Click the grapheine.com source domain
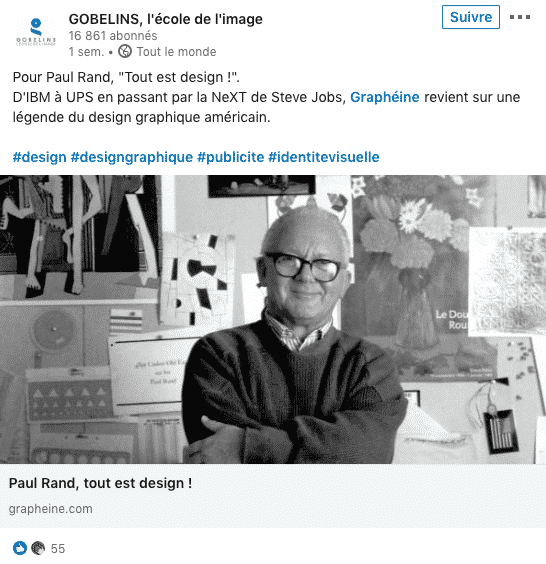Screen dimensions: 546x564 pyautogui.click(x=50, y=509)
